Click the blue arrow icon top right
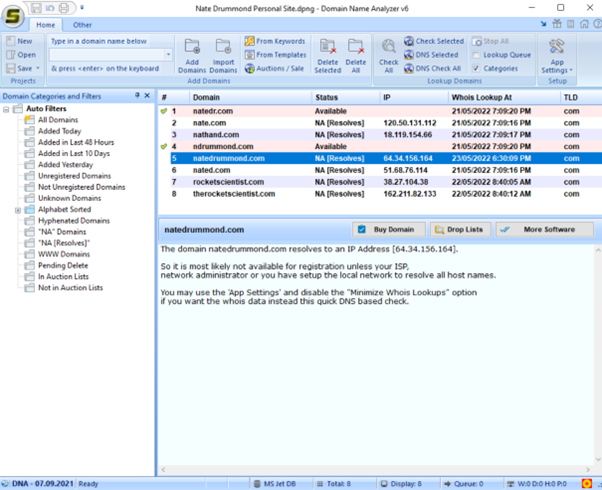602x490 pixels. tap(543, 24)
